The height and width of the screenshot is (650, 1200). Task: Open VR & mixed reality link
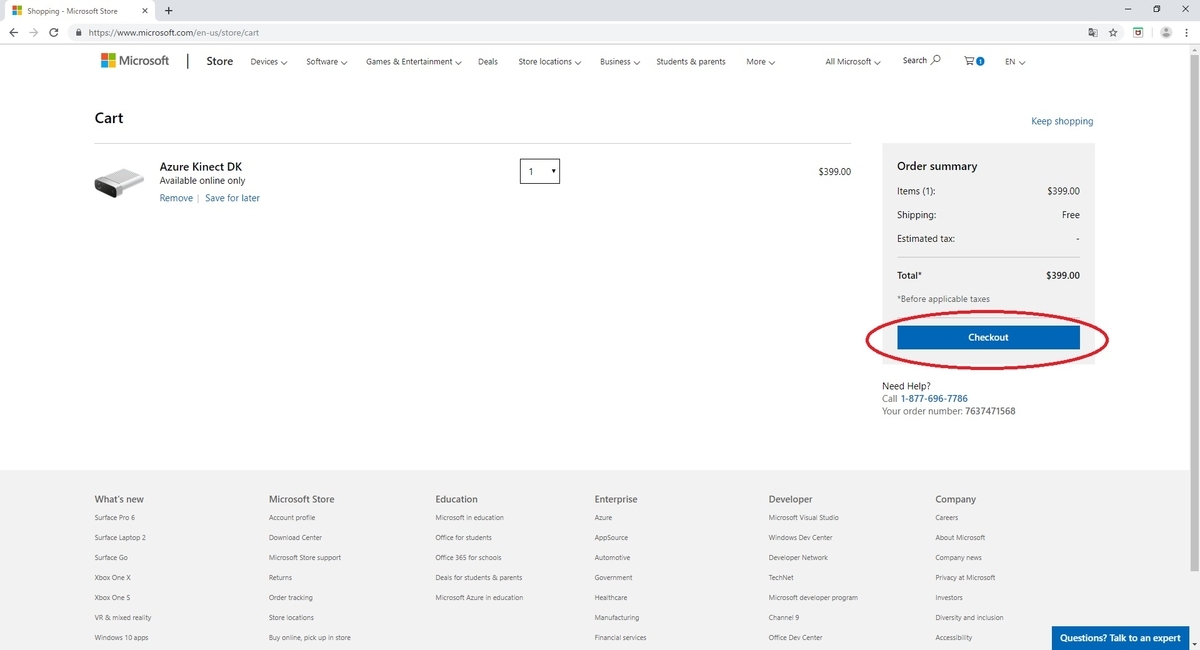click(123, 618)
